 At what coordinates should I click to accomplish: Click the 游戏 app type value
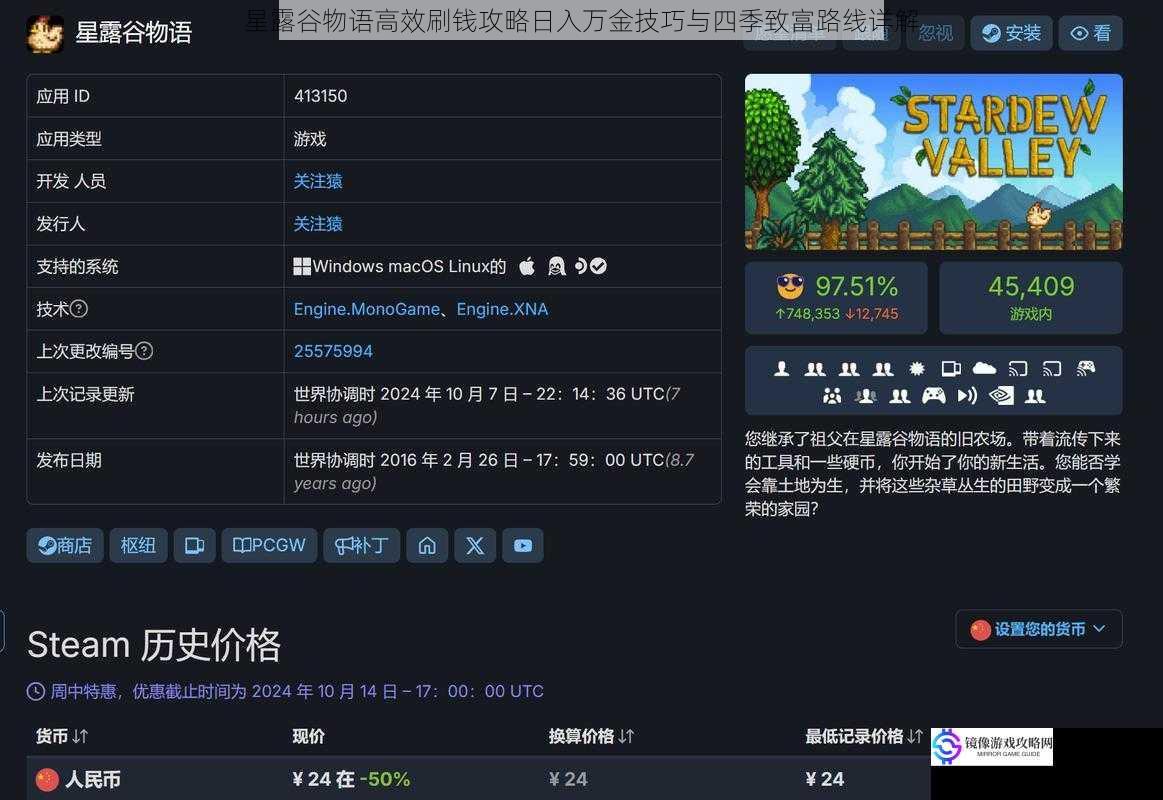310,139
